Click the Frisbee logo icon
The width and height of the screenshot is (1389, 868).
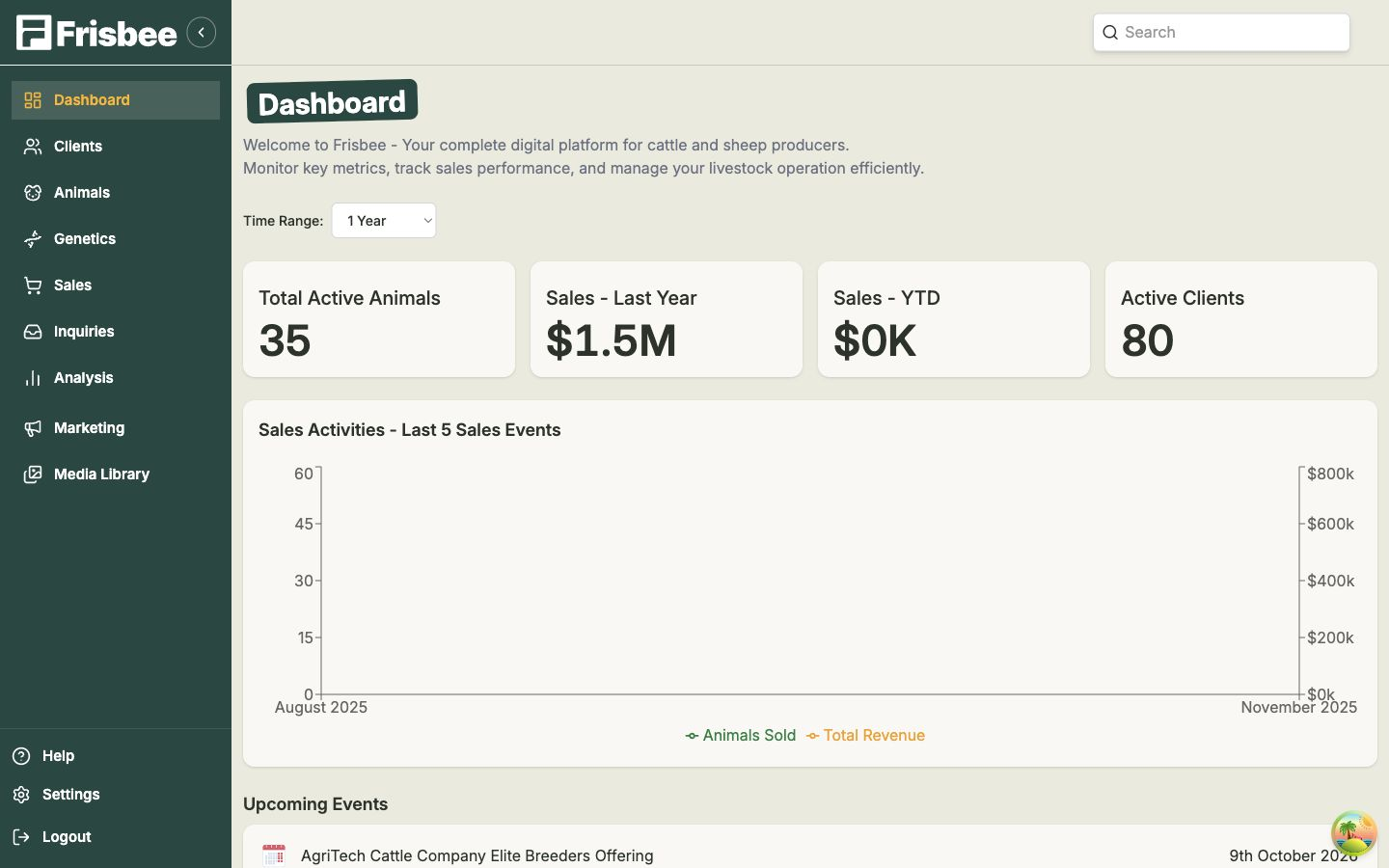pyautogui.click(x=34, y=33)
